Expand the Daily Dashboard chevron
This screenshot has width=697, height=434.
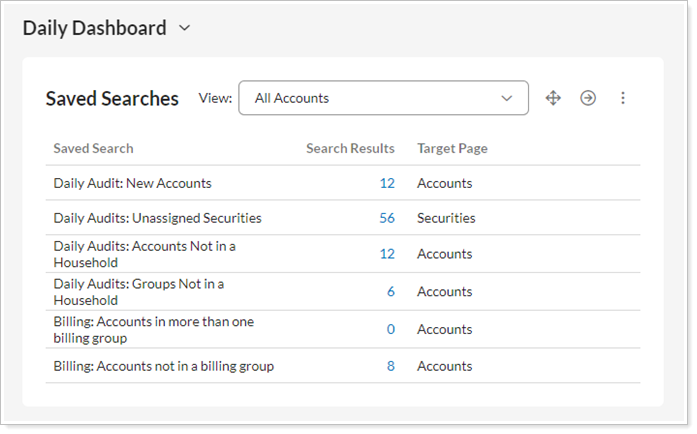click(x=184, y=29)
